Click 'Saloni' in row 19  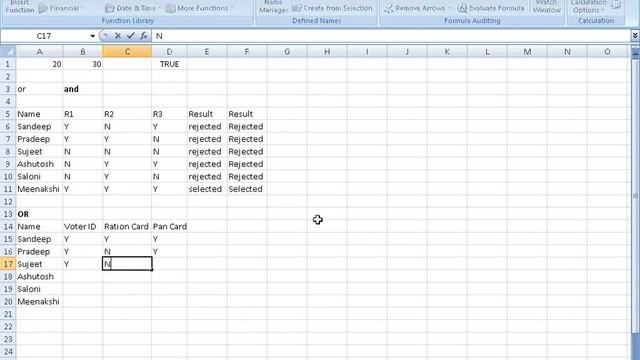pos(39,289)
